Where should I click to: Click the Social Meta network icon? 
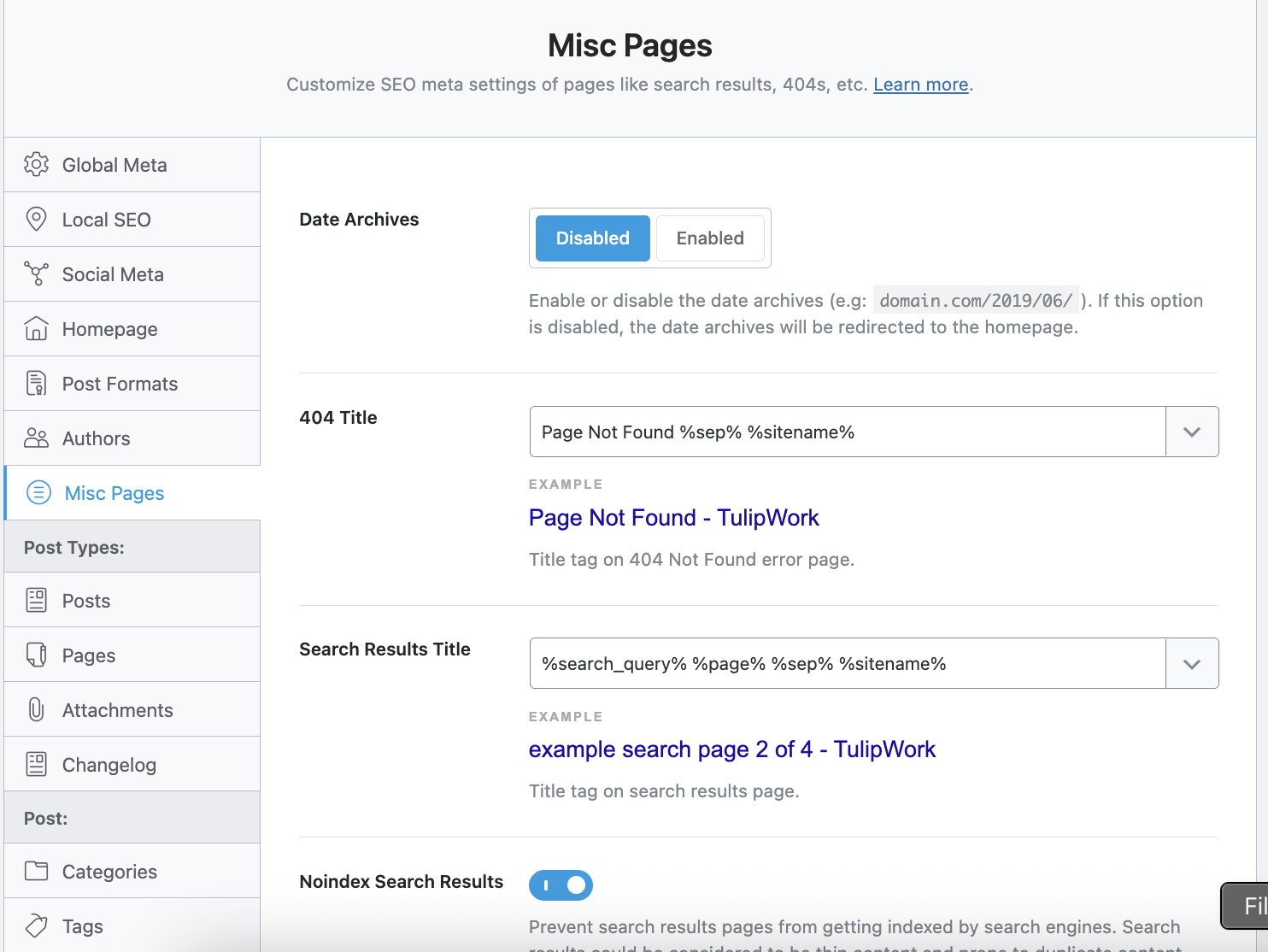(36, 273)
